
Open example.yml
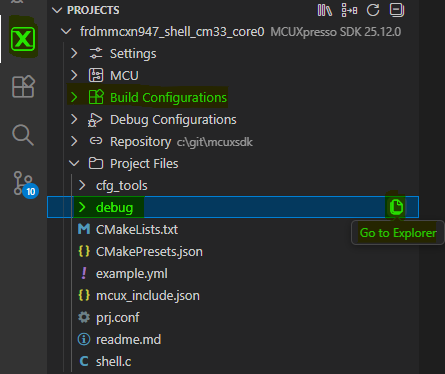pyautogui.click(x=132, y=274)
